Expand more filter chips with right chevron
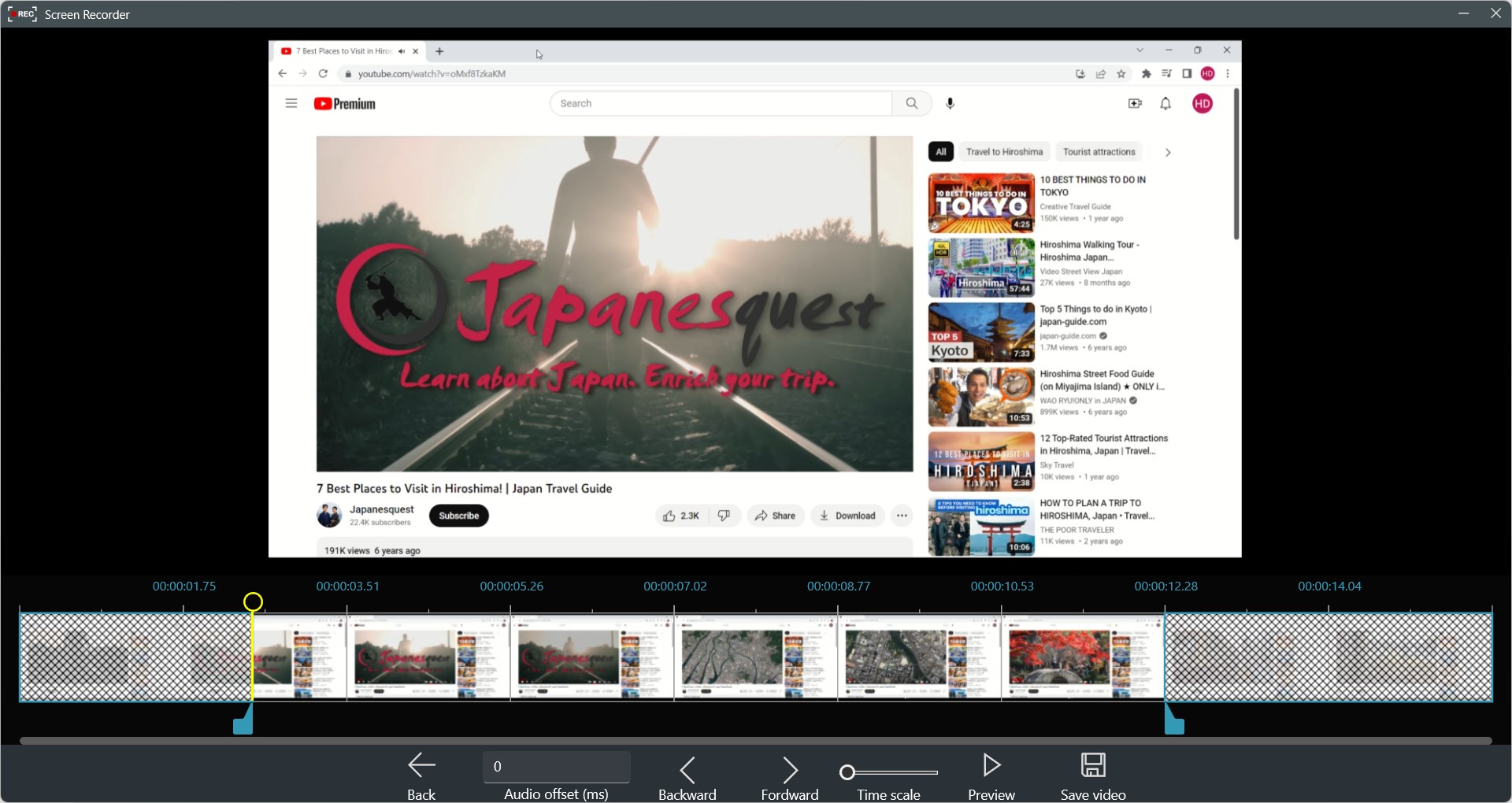This screenshot has height=803, width=1512. click(1168, 152)
